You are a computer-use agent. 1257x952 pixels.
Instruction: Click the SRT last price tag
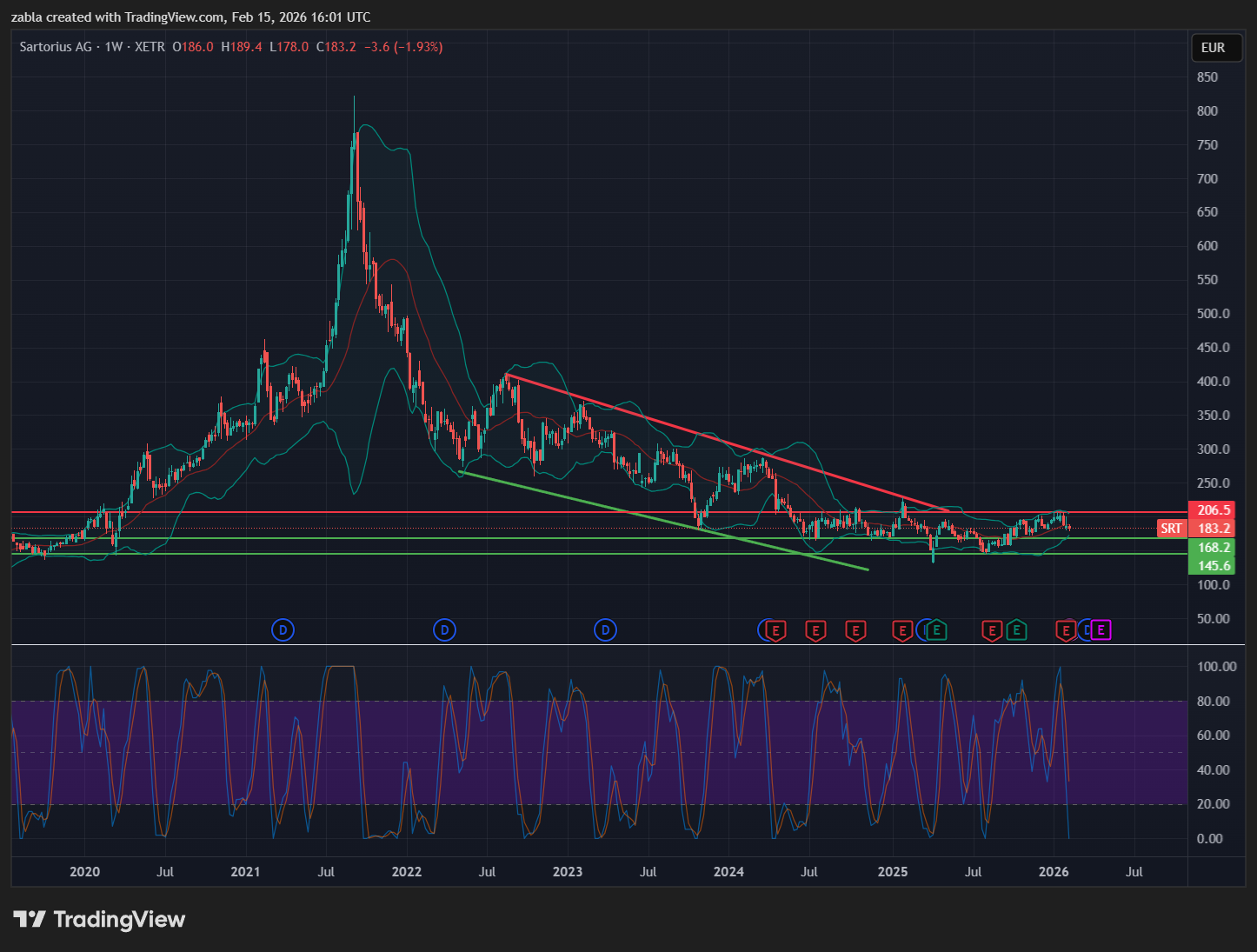point(1171,529)
